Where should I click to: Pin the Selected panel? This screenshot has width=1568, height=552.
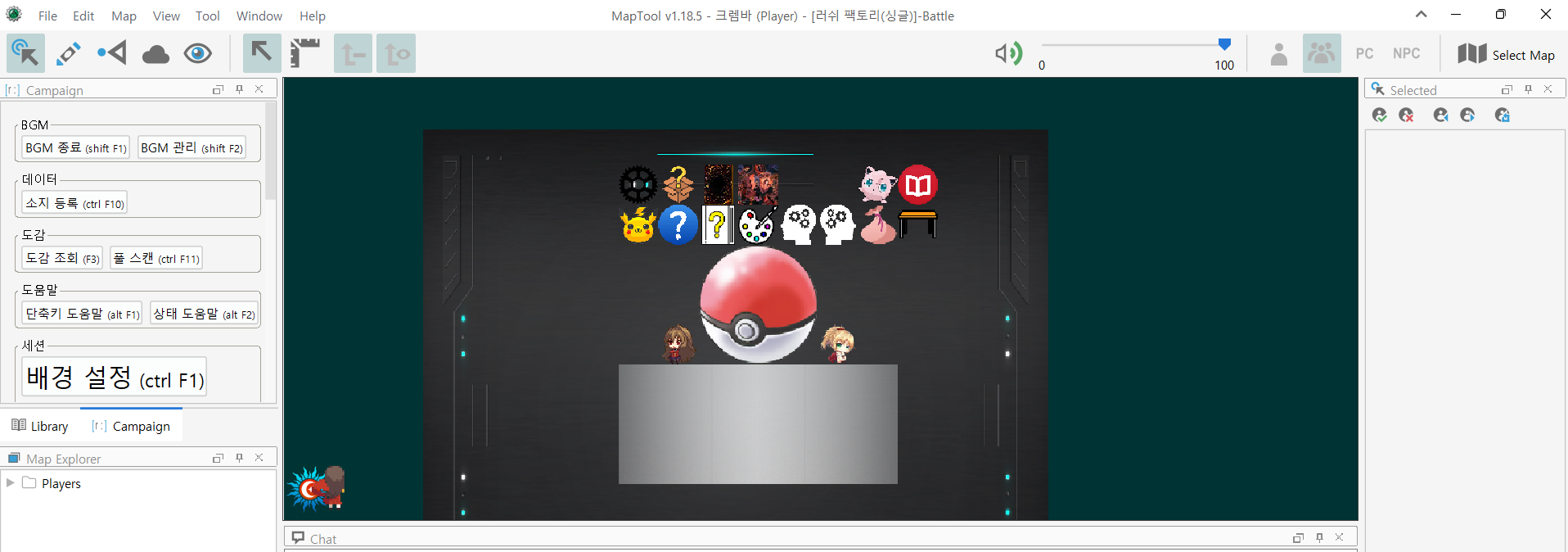[1528, 89]
